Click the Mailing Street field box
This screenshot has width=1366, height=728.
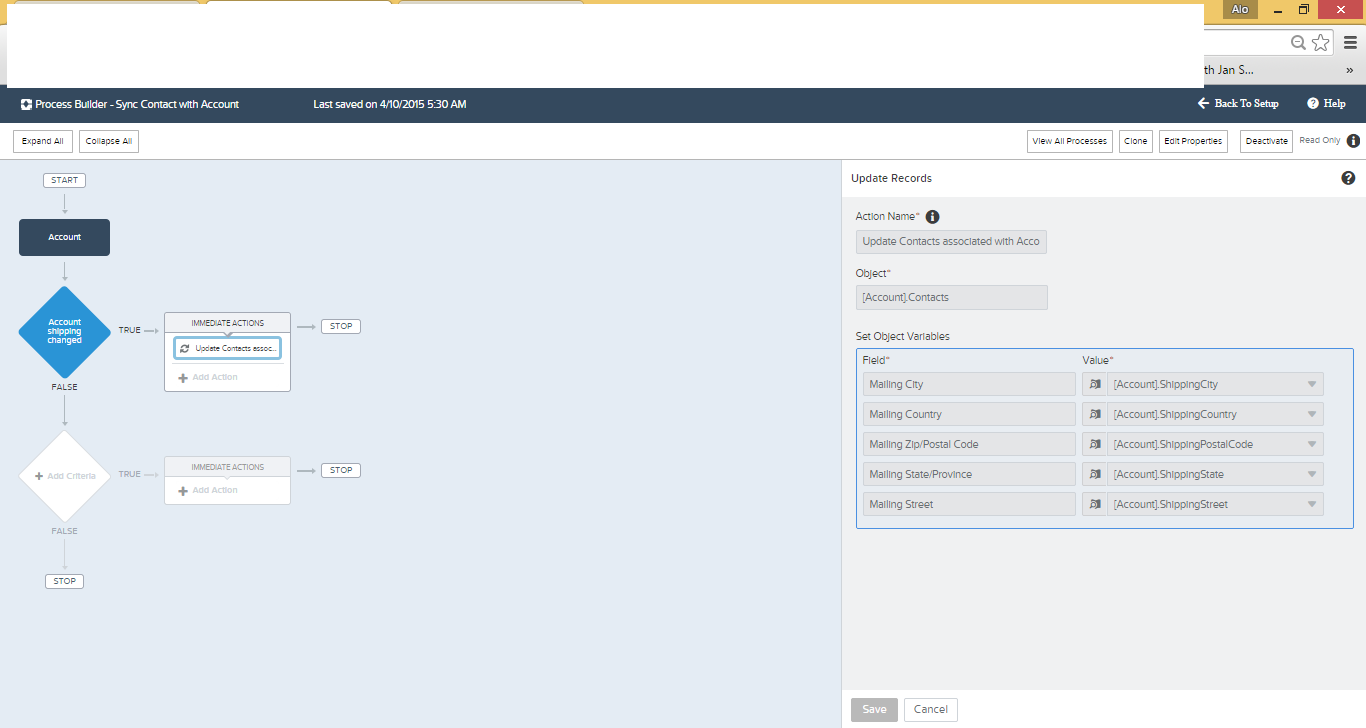point(969,504)
